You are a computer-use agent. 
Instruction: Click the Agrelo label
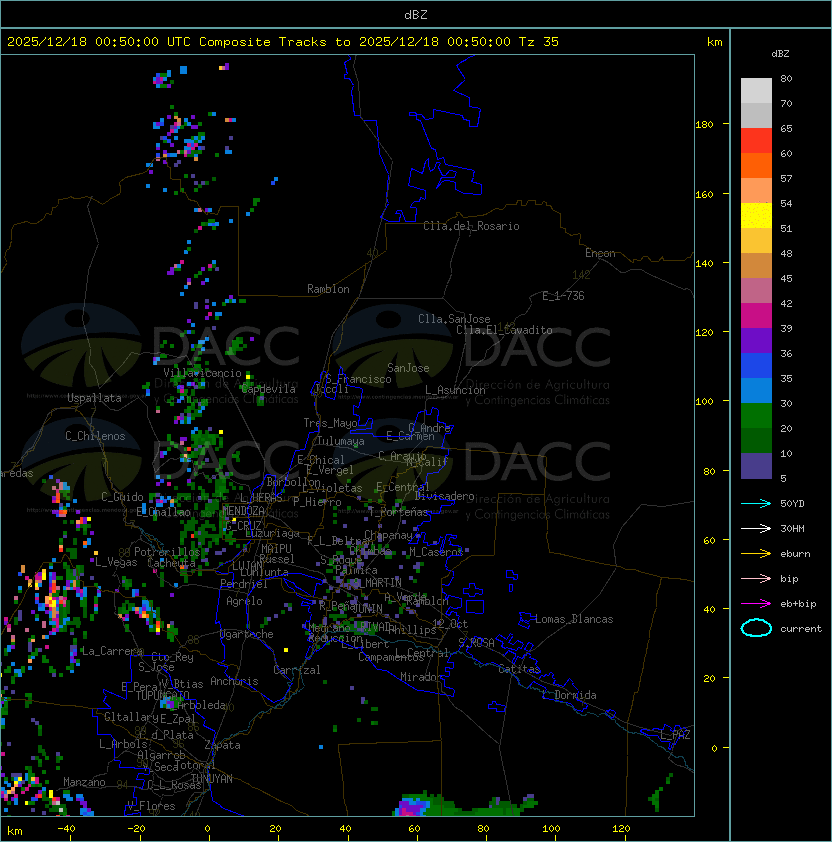click(x=244, y=601)
